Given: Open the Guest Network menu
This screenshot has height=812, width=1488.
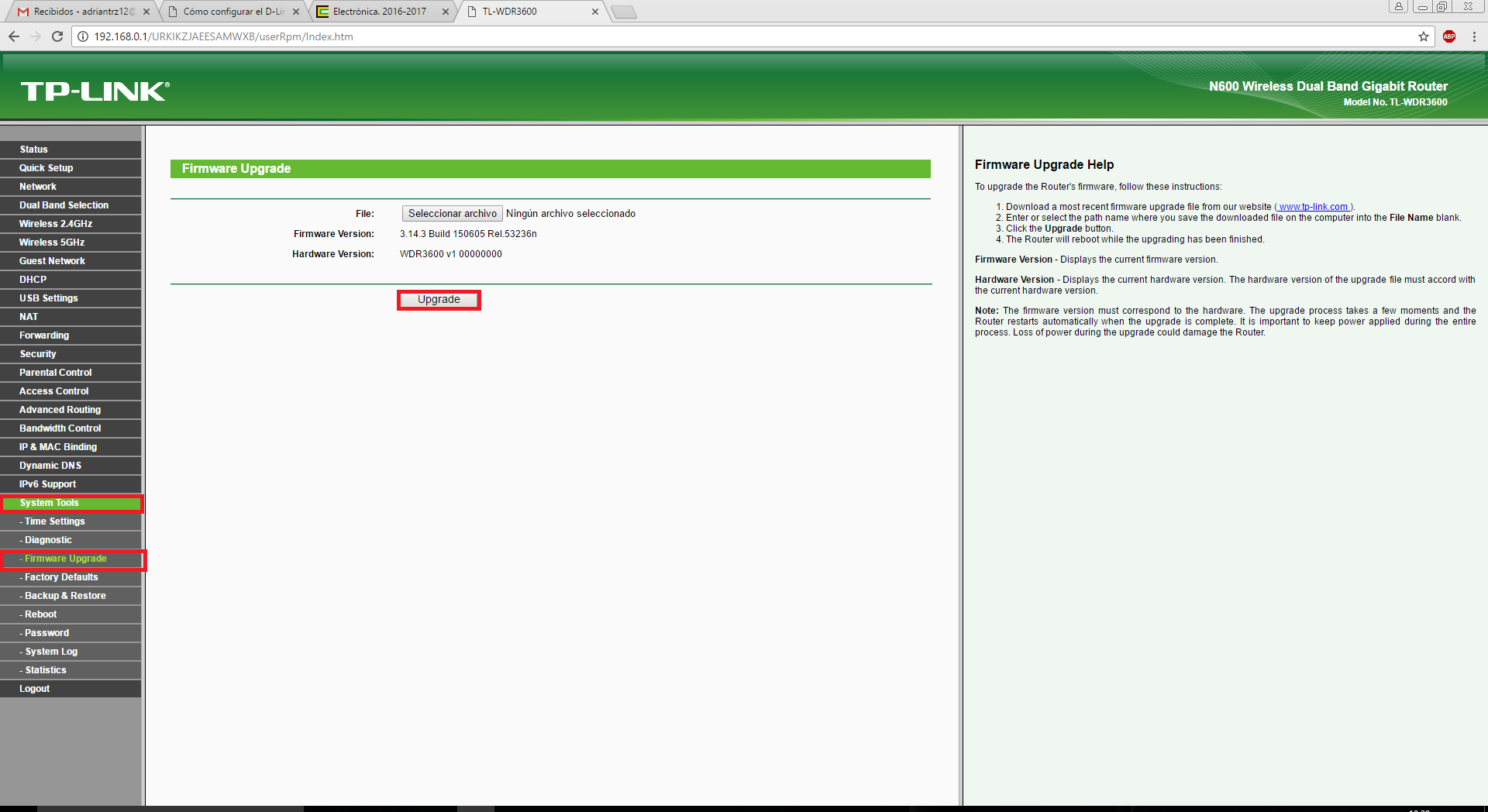Looking at the screenshot, I should point(71,261).
